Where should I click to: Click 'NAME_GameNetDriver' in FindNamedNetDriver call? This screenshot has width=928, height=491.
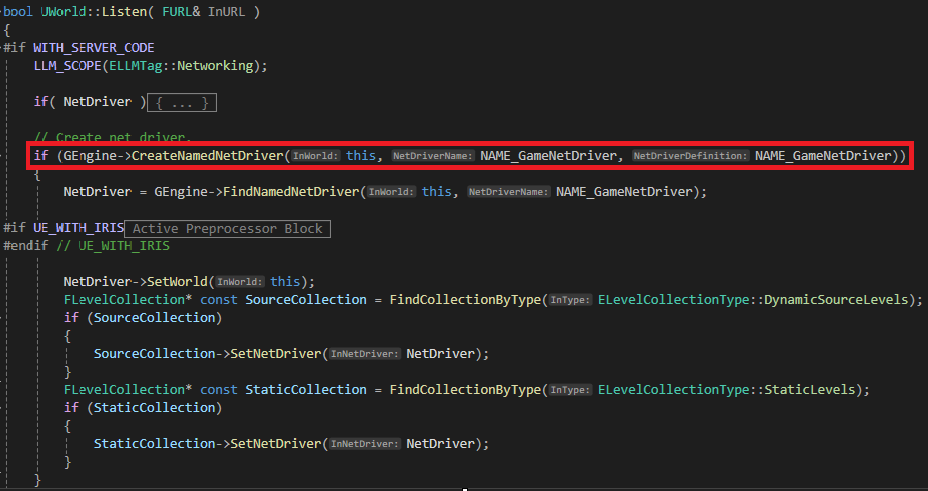click(x=624, y=192)
